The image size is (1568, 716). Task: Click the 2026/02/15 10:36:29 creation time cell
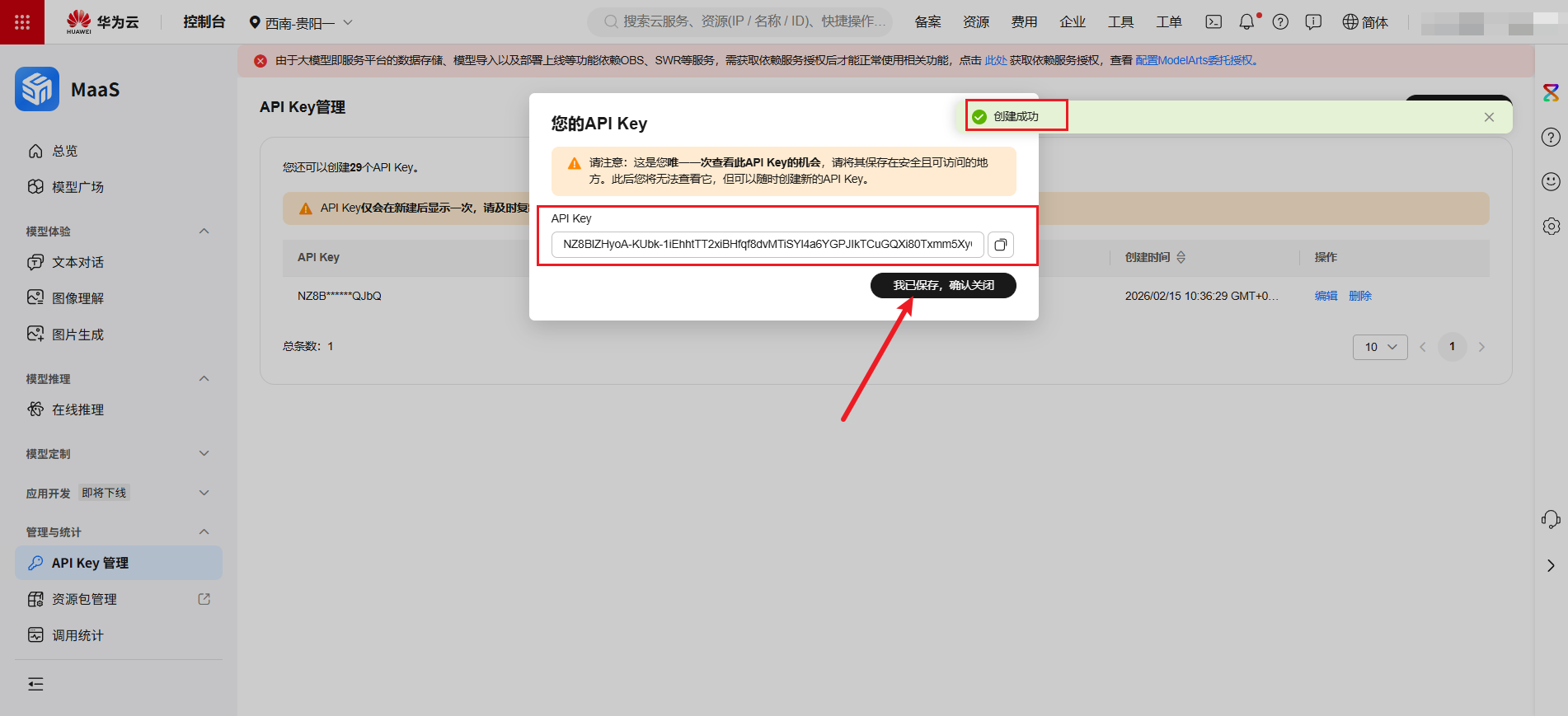pyautogui.click(x=1202, y=296)
